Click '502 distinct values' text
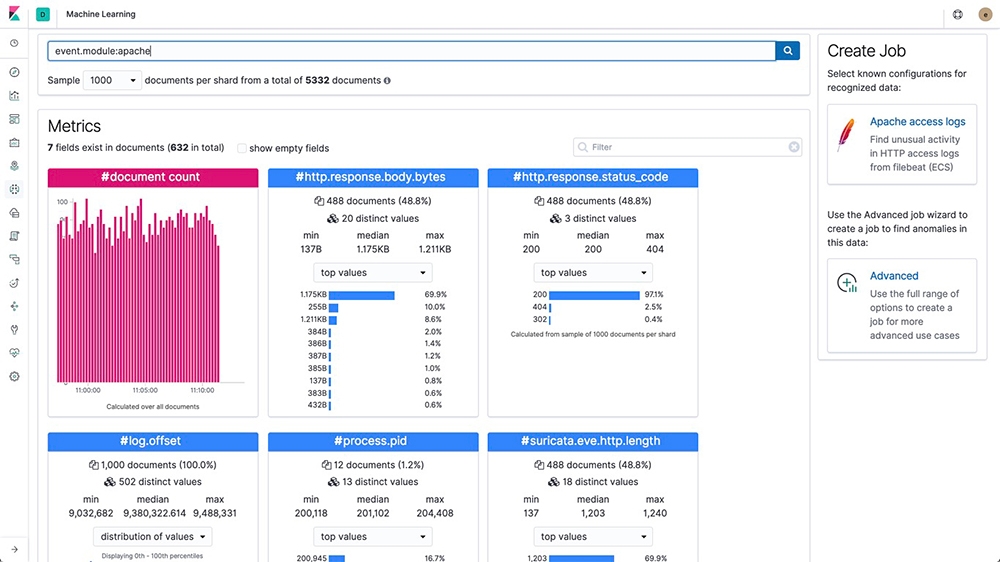The height and width of the screenshot is (562, 1000). 160,482
